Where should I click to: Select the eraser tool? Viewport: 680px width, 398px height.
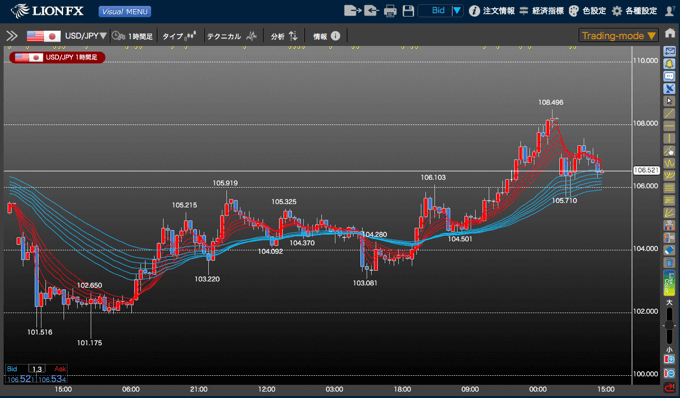[x=669, y=250]
